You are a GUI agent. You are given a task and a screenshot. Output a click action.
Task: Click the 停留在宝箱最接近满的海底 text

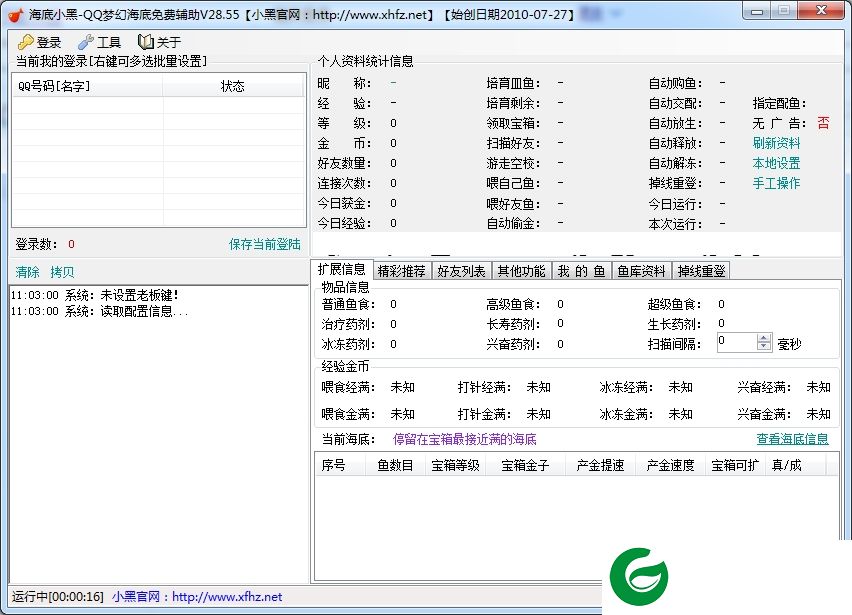pyautogui.click(x=465, y=439)
